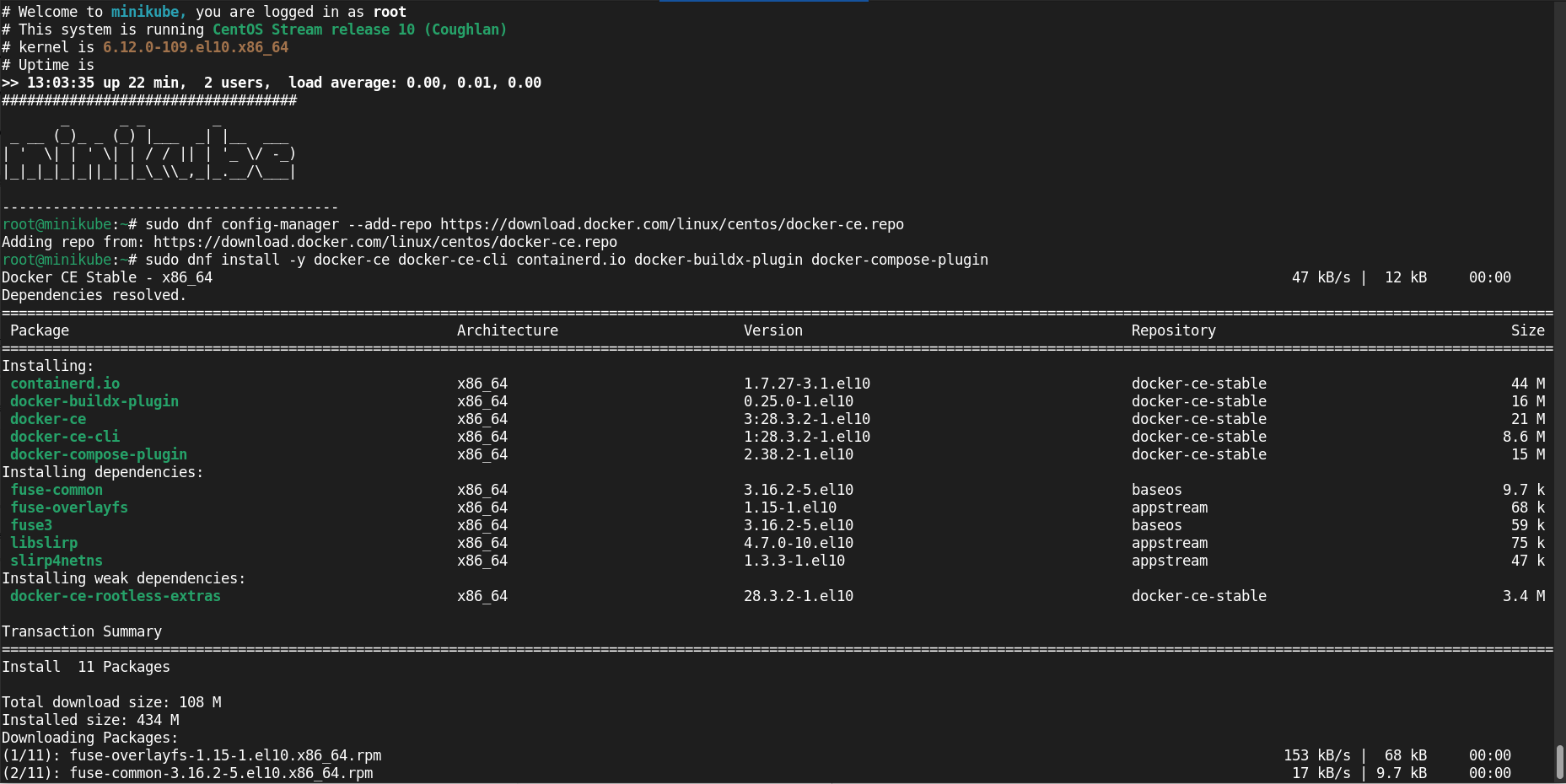Screen dimensions: 1566x784
Task: Click the docker-ce-rootless-extras package name
Action: [x=116, y=596]
